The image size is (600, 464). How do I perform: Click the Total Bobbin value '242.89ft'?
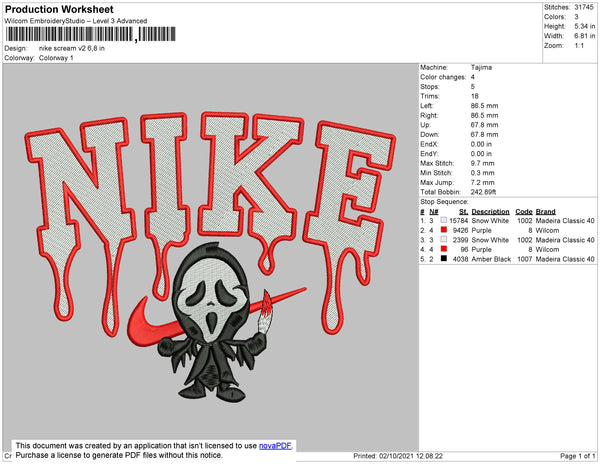(483, 192)
